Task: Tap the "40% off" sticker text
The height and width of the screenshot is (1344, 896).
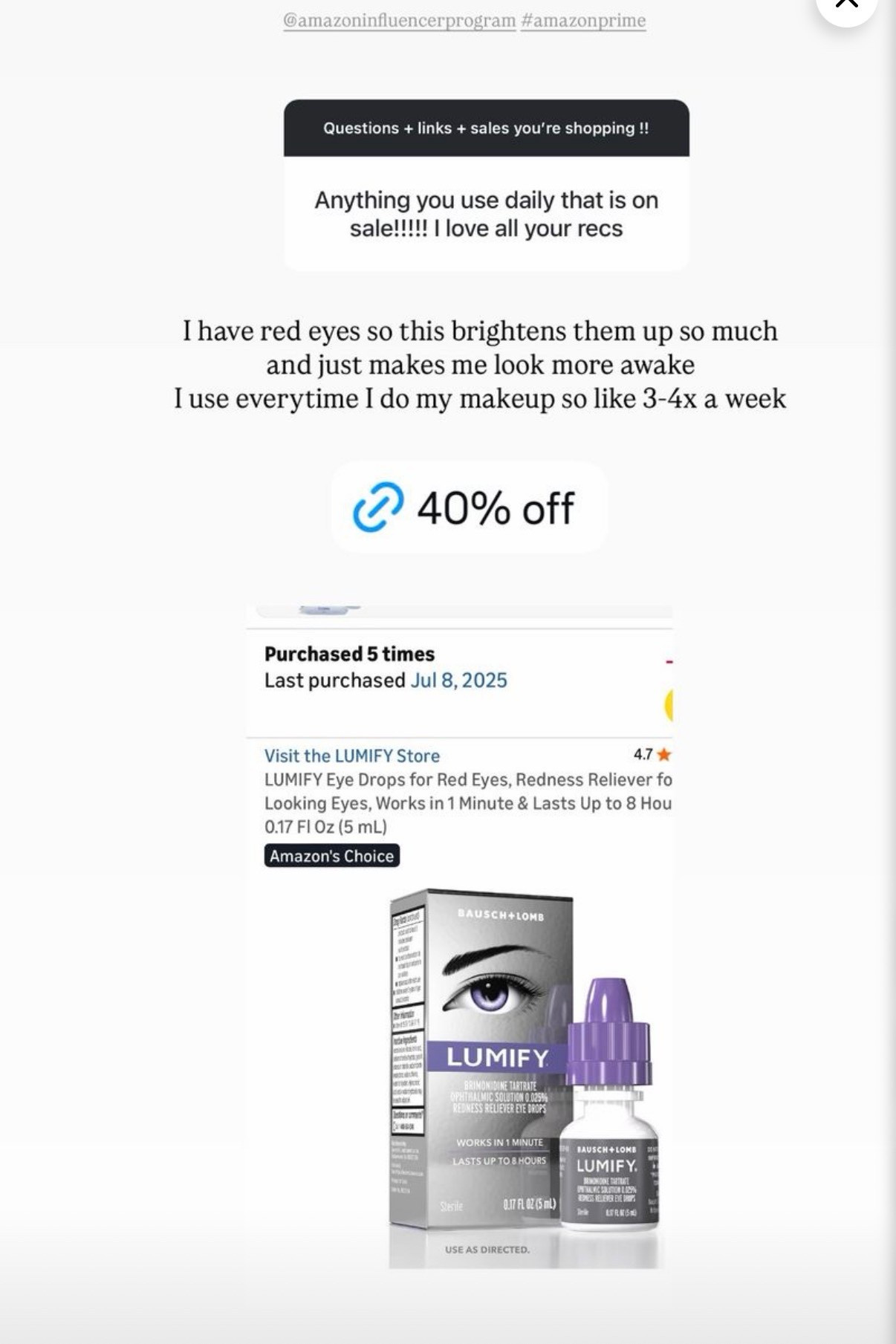Action: [x=496, y=509]
